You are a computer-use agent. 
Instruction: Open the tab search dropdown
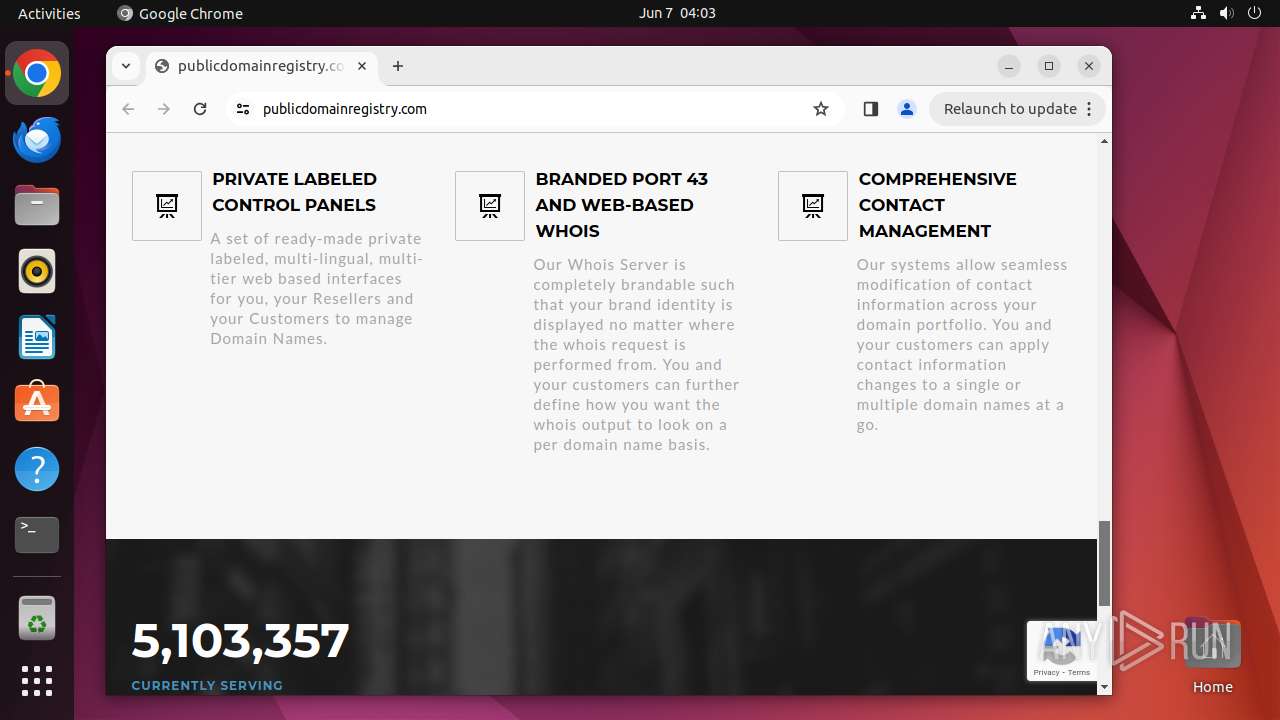click(x=125, y=66)
